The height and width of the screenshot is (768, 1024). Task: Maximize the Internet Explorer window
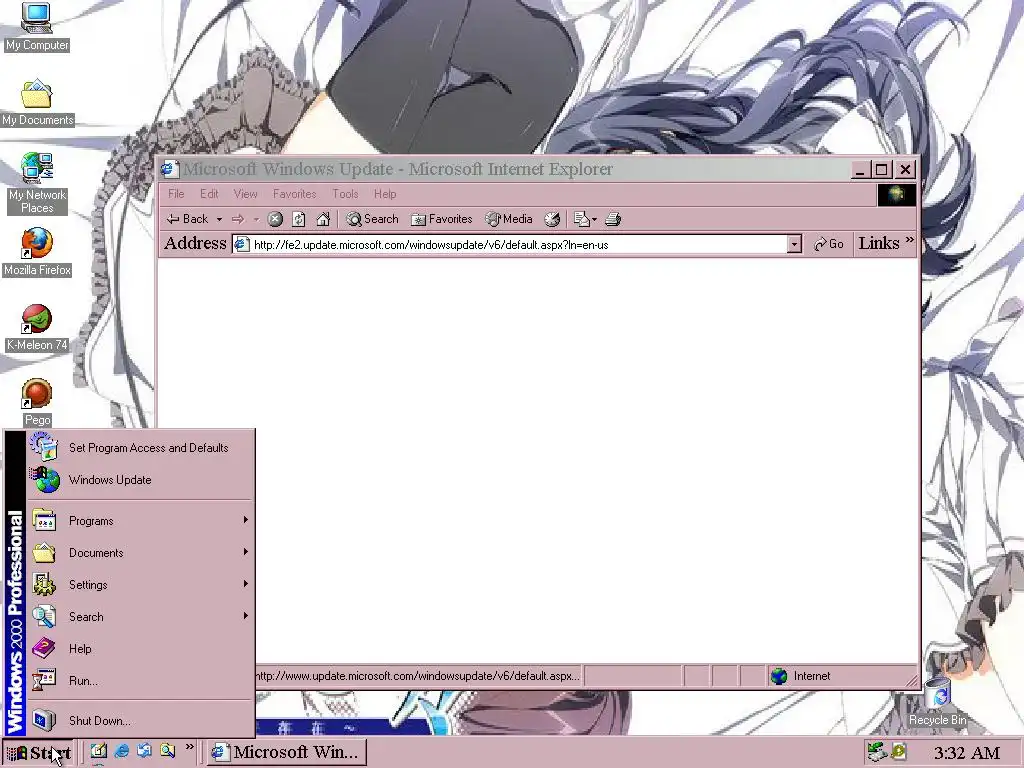click(882, 170)
